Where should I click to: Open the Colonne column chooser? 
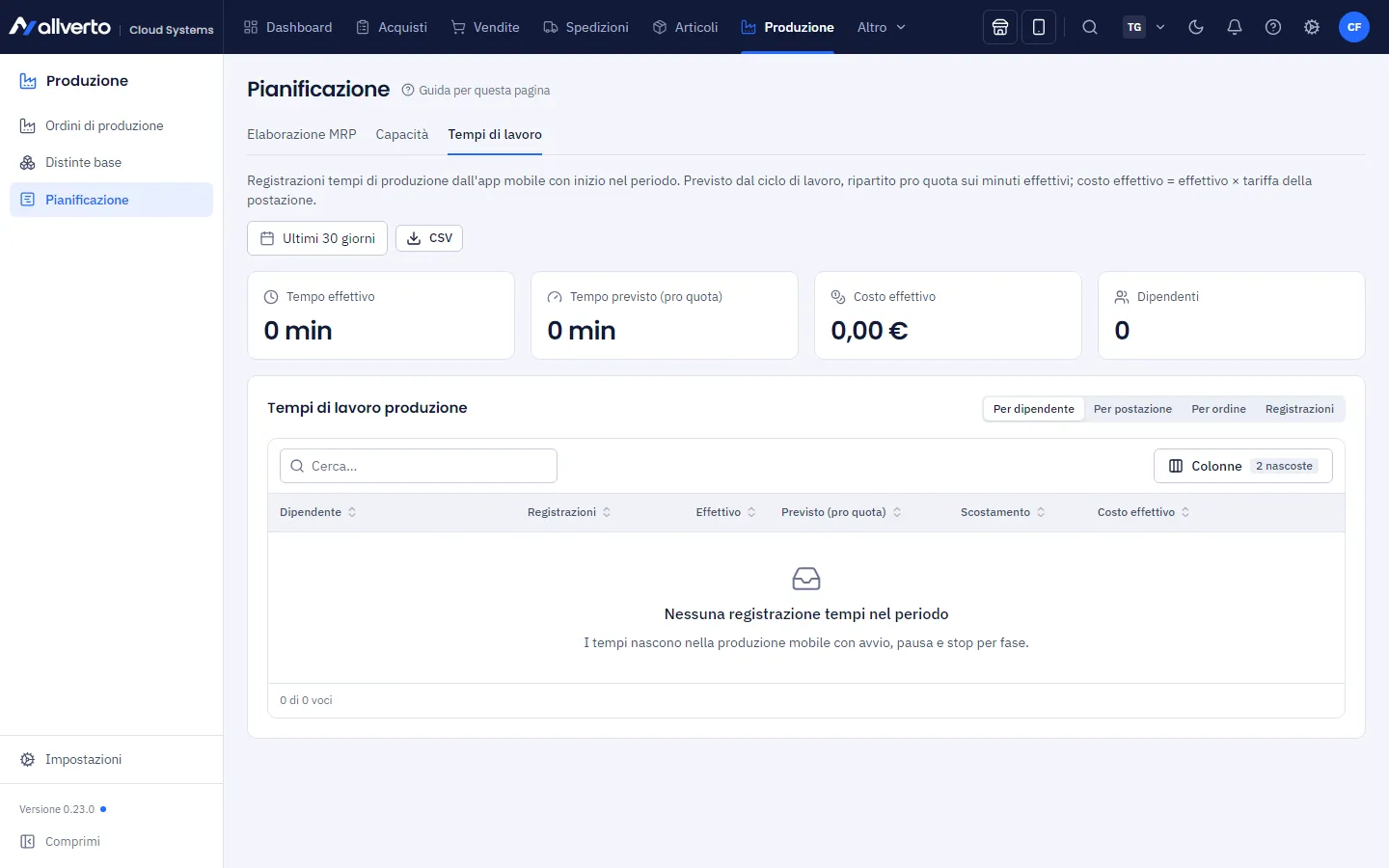1243,466
